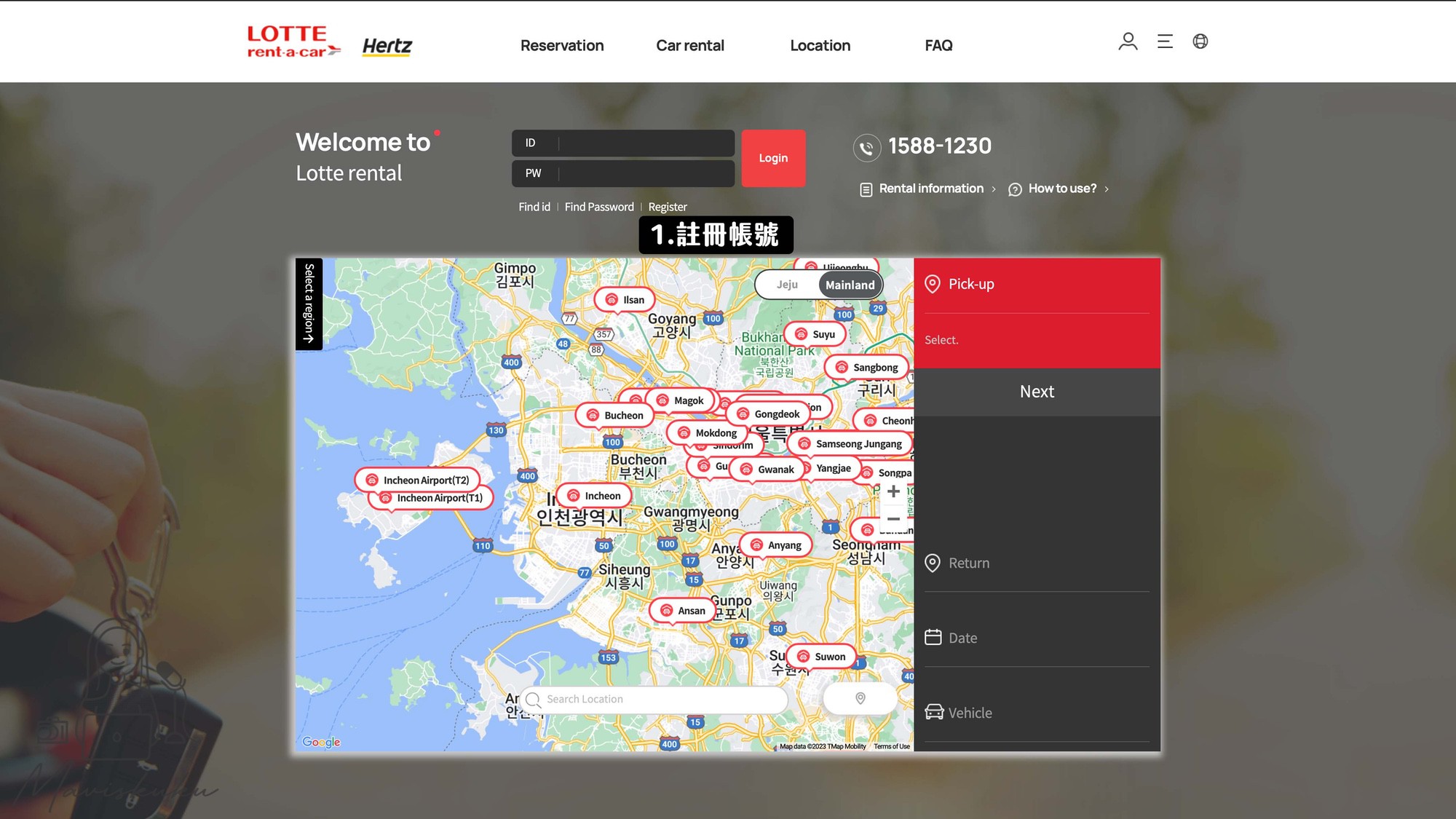Expand the Return location section

tap(1037, 563)
